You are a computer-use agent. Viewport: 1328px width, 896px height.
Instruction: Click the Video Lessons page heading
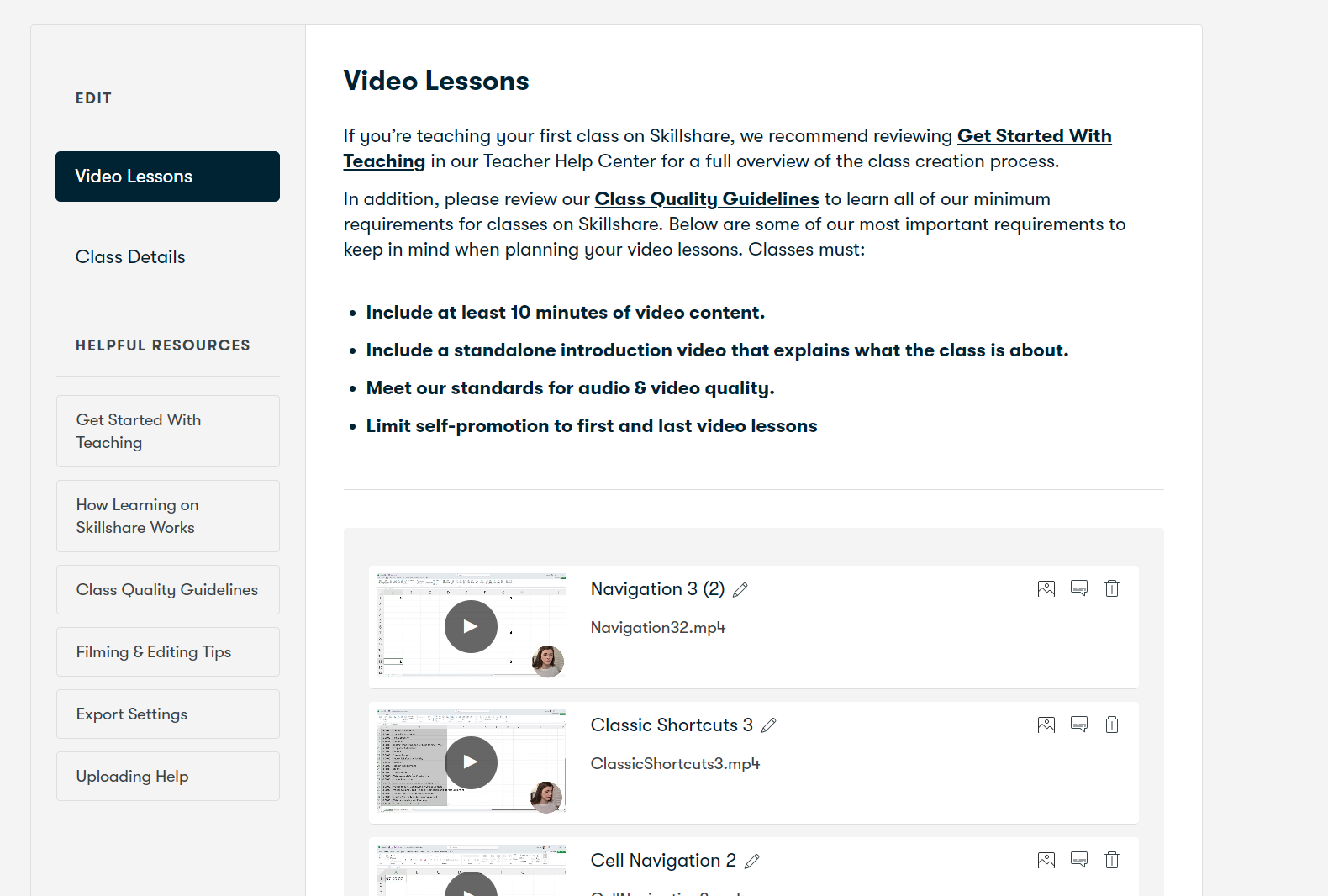(436, 81)
